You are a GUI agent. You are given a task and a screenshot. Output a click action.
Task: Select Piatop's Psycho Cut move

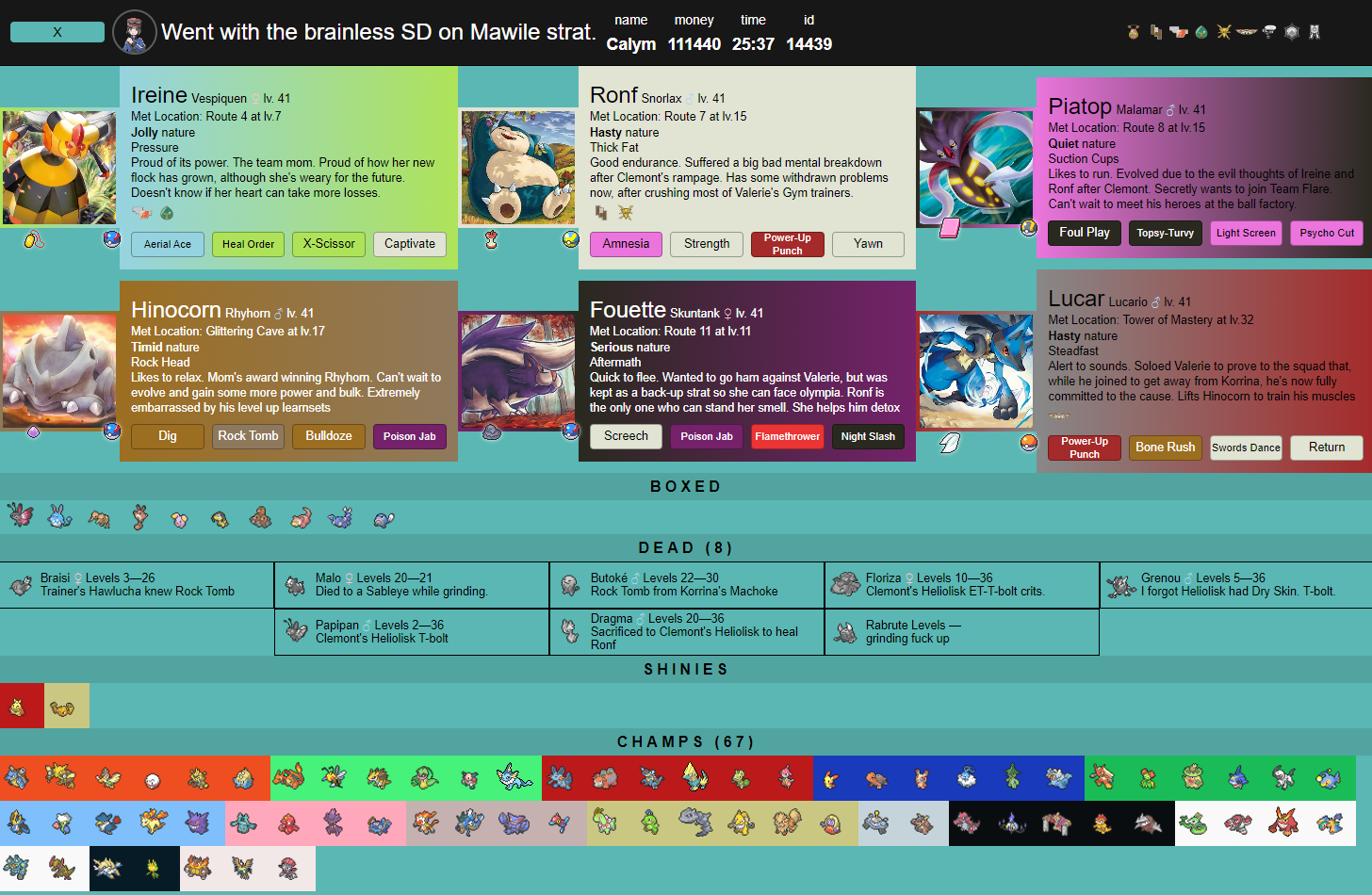1327,233
